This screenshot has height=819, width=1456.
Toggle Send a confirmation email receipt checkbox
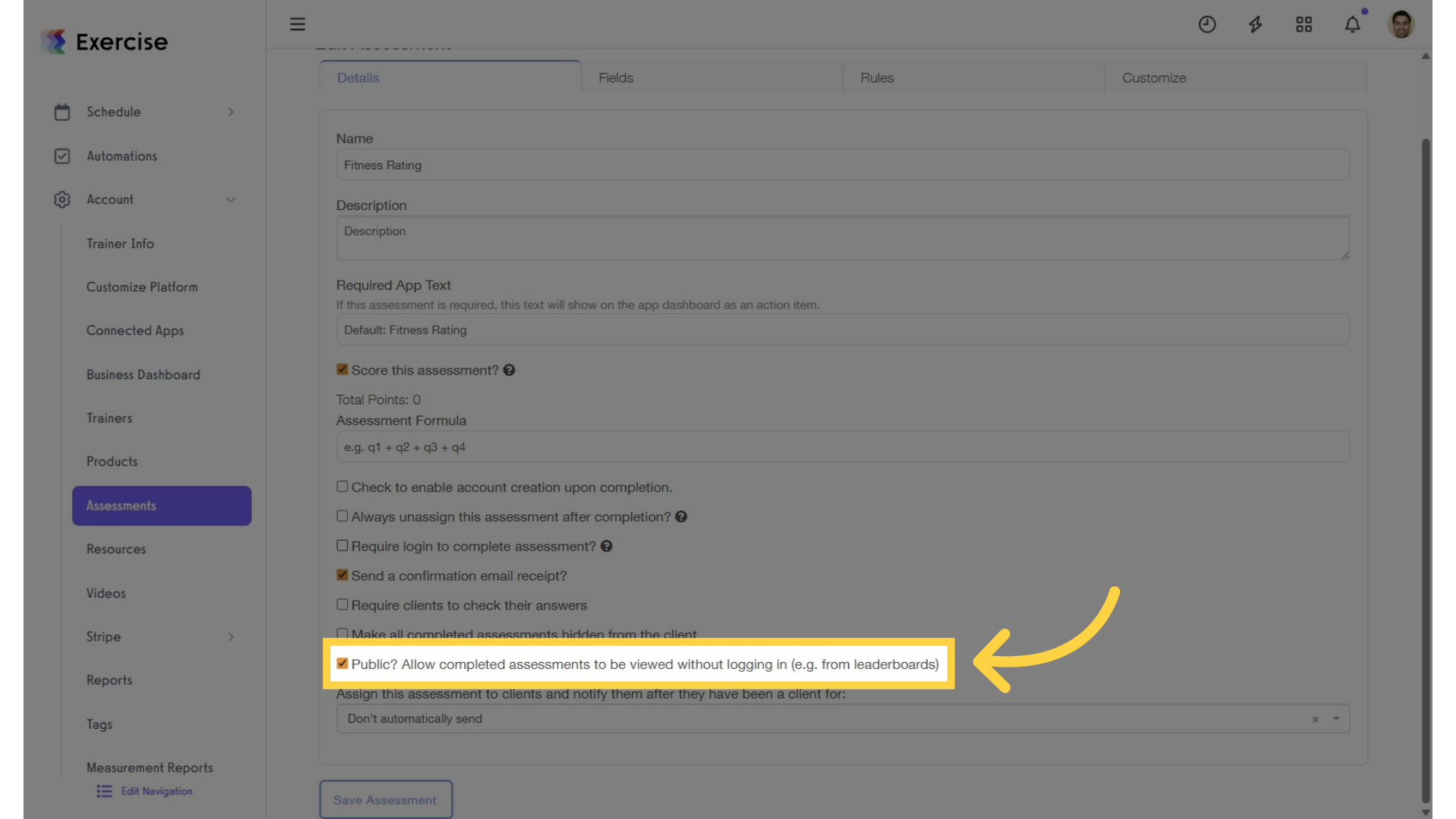(342, 575)
